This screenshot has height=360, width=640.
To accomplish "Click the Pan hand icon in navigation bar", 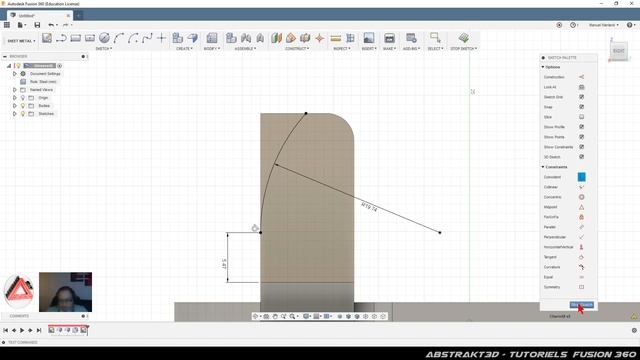I will point(275,316).
